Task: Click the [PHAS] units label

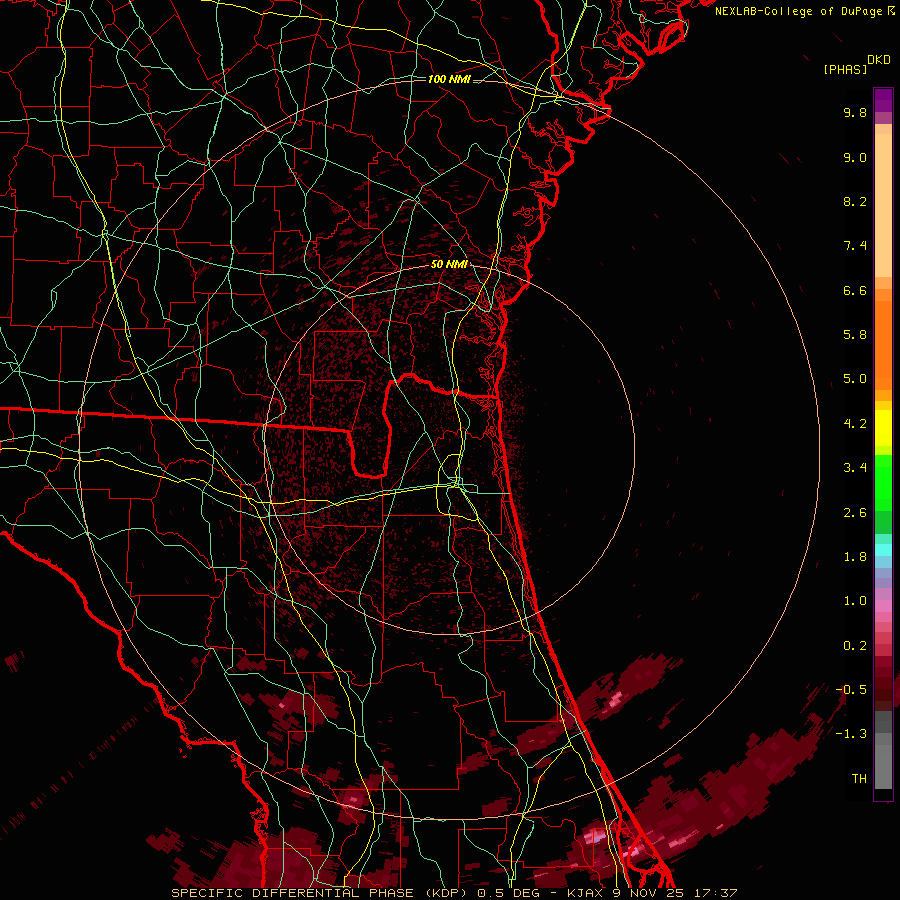Action: point(845,69)
